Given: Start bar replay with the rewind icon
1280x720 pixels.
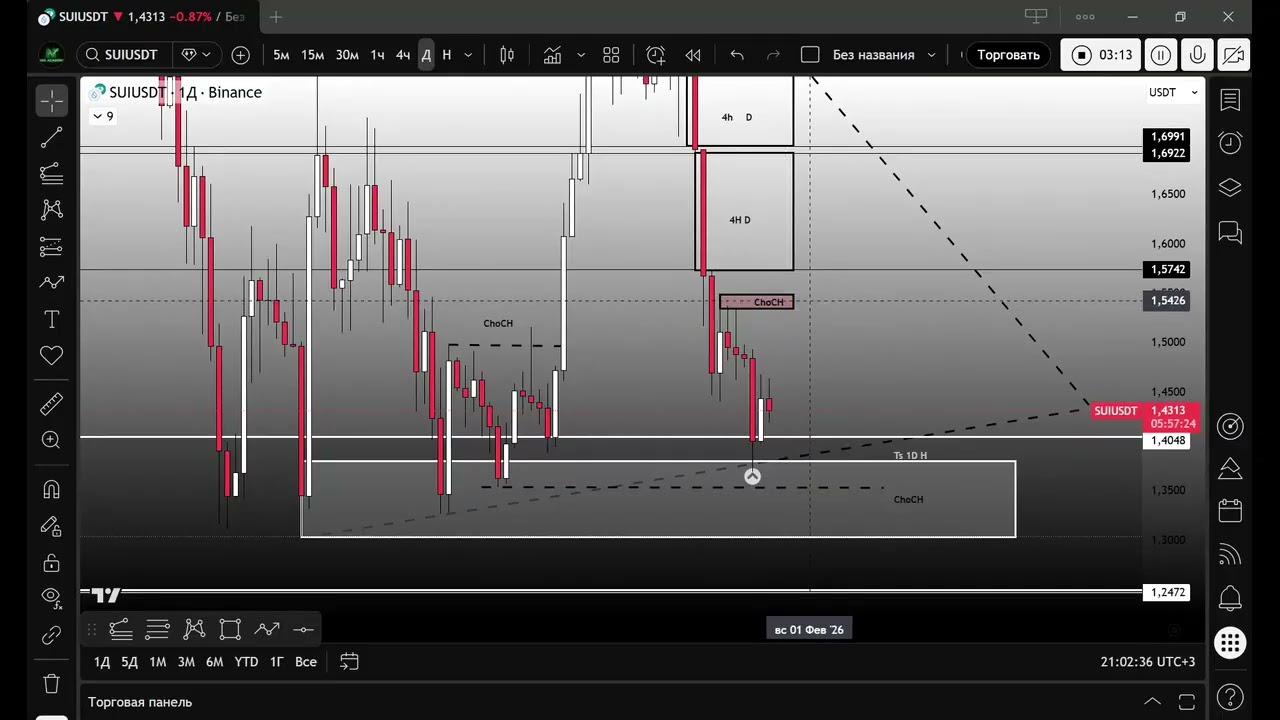Looking at the screenshot, I should pyautogui.click(x=692, y=55).
